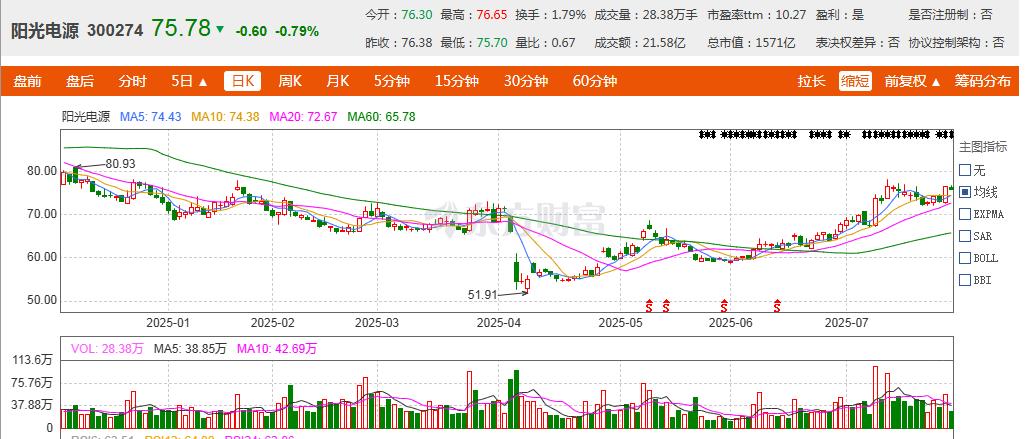Click the 最低 75.70 value
The width and height of the screenshot is (1025, 439).
tap(492, 43)
